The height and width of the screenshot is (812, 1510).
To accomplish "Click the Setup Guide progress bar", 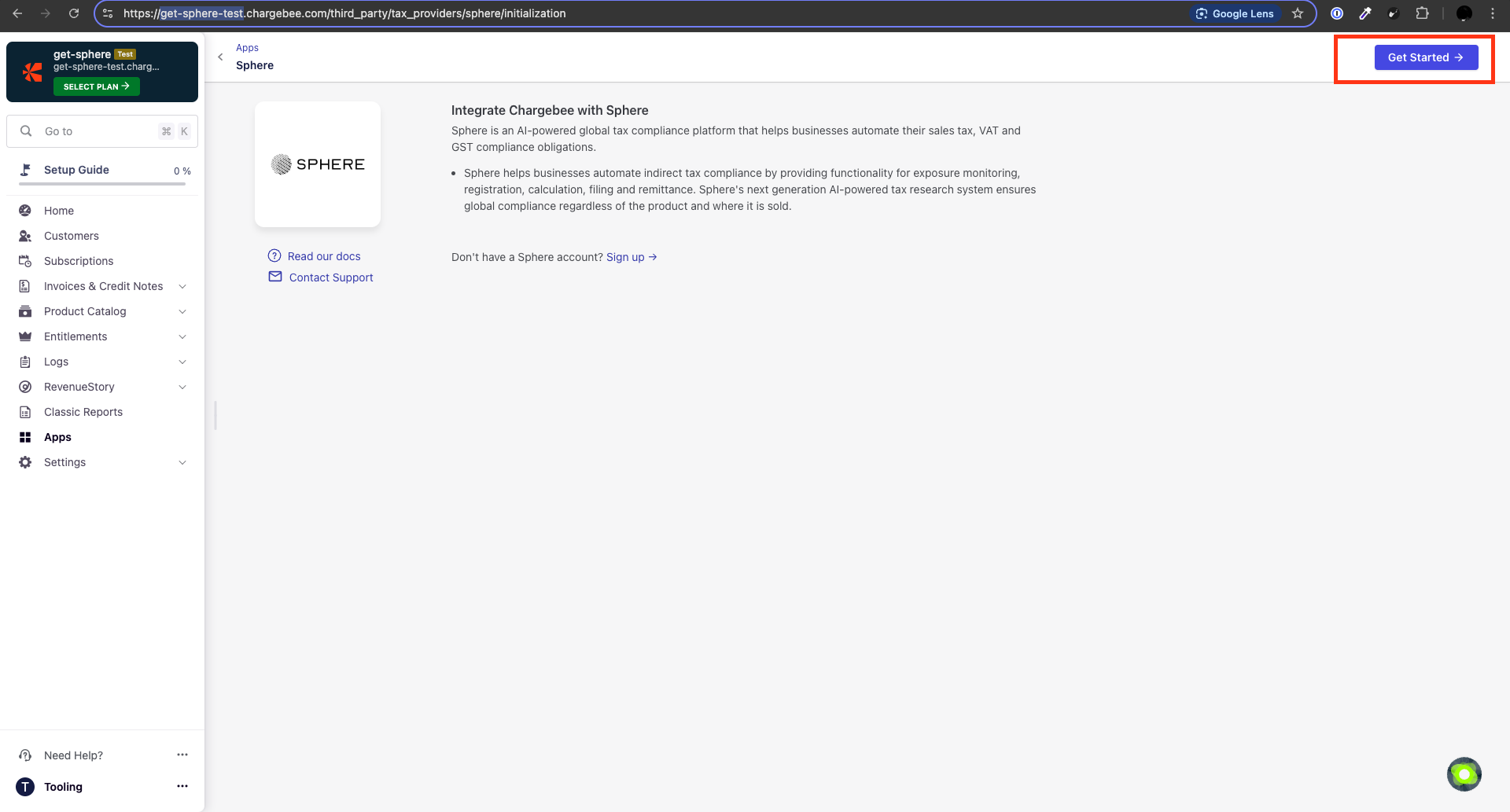I will [102, 184].
